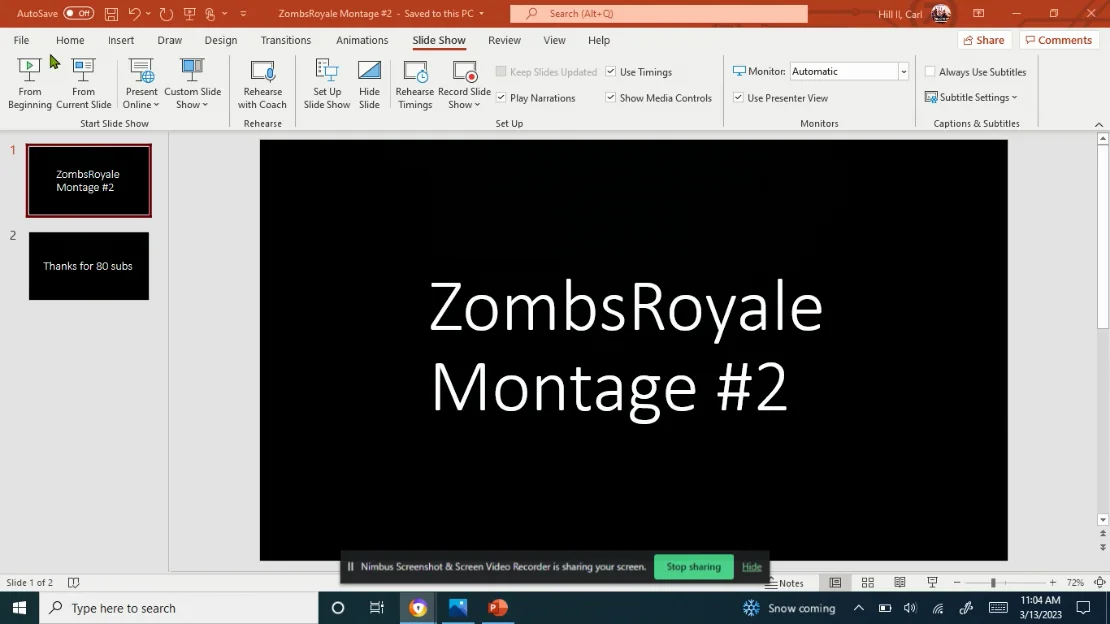Start slide show From Beginning
1110x624 pixels.
click(x=30, y=84)
